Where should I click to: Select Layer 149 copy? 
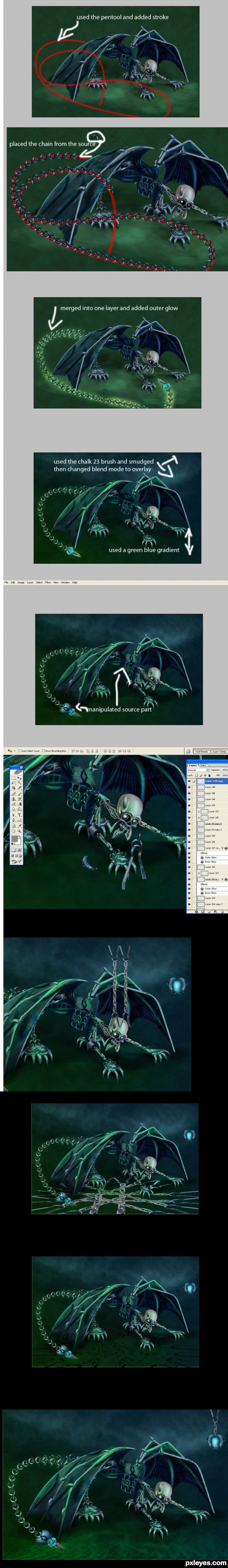click(212, 781)
